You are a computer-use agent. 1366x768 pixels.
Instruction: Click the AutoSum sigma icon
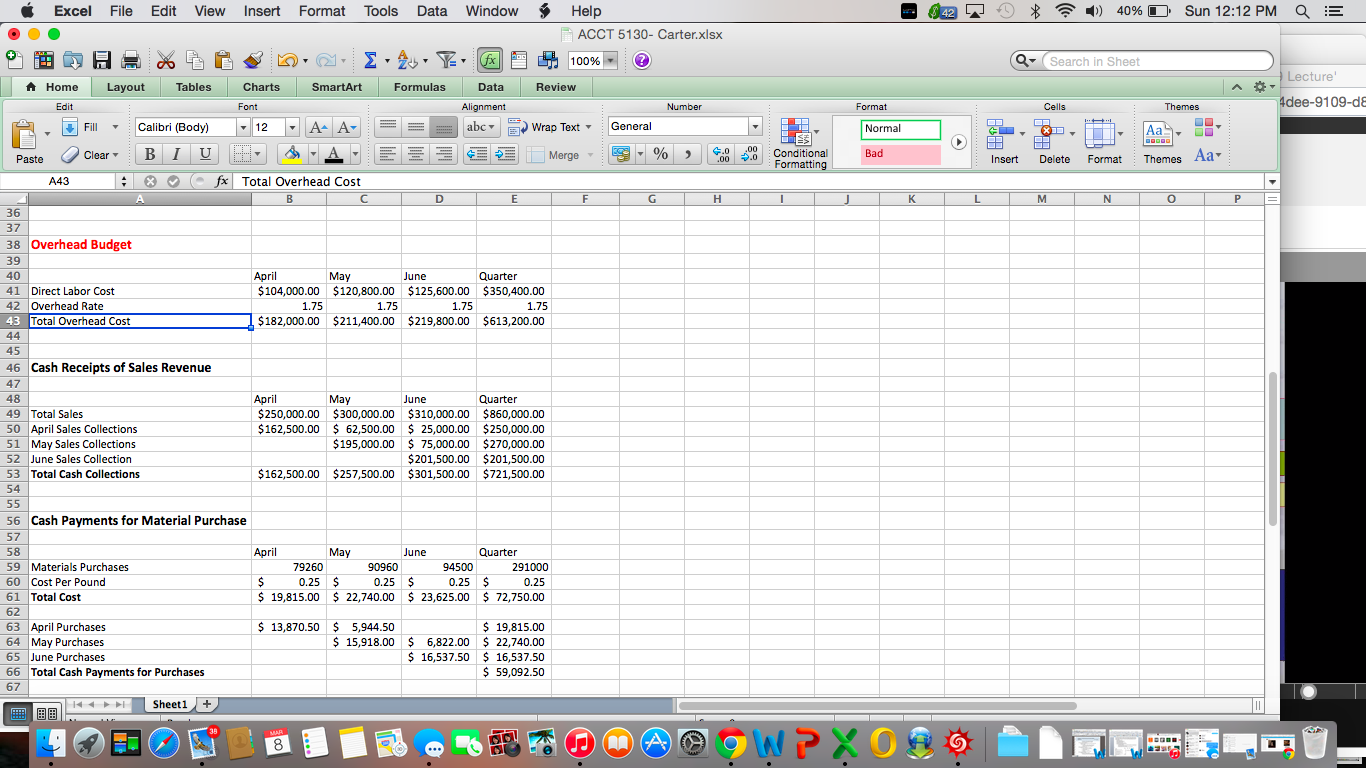point(370,61)
